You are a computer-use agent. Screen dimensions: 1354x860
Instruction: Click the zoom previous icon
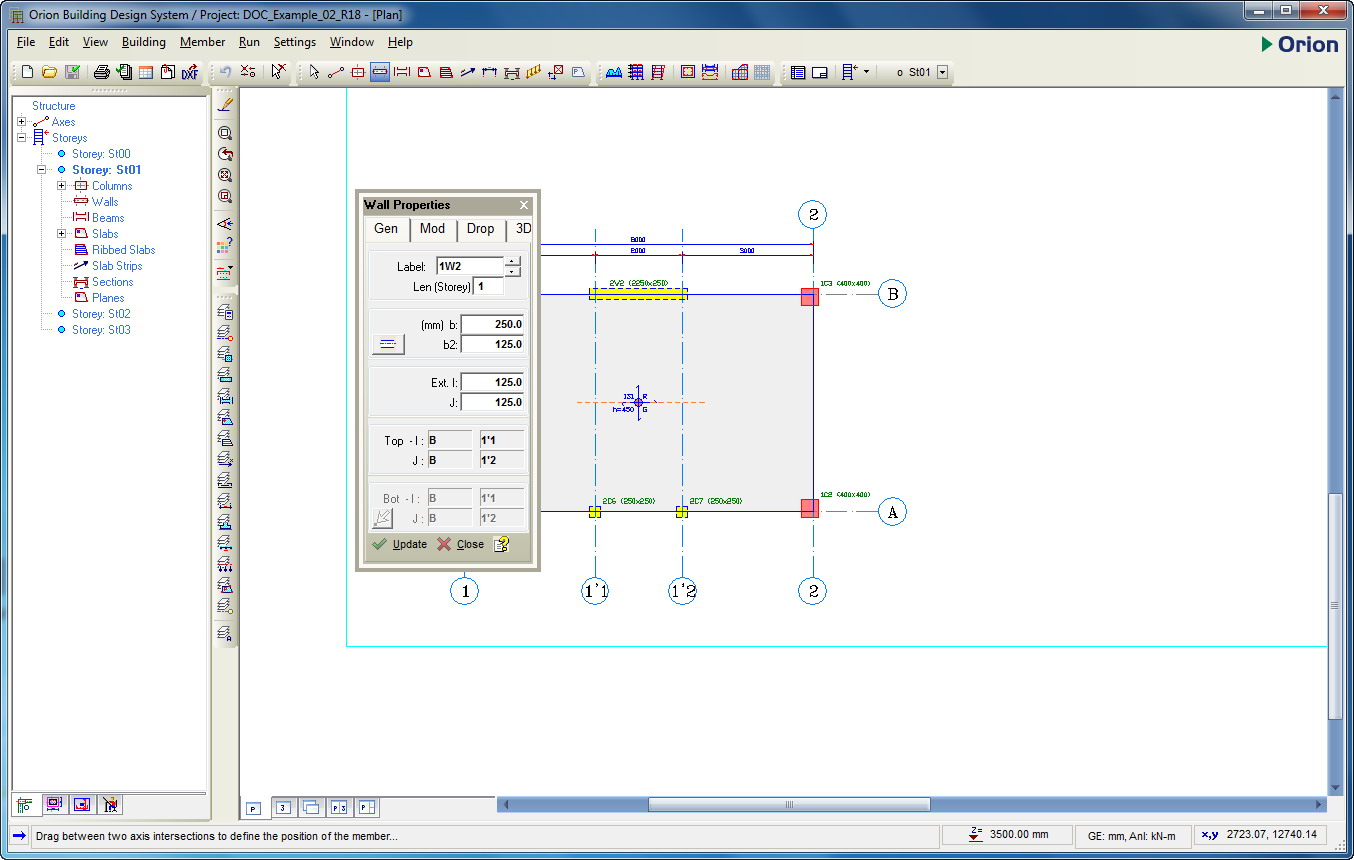click(225, 154)
